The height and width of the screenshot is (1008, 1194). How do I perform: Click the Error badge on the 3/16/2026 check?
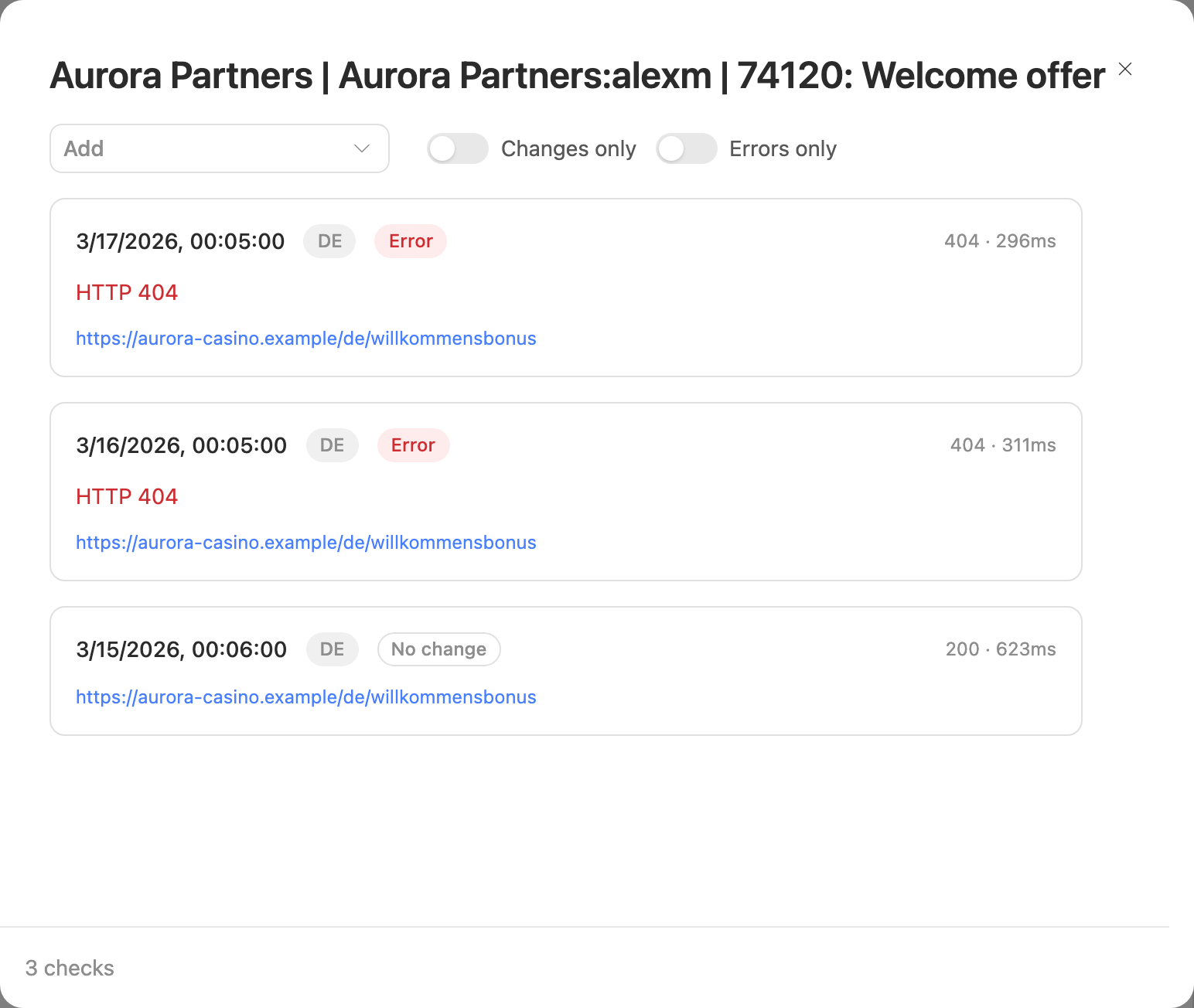click(413, 445)
